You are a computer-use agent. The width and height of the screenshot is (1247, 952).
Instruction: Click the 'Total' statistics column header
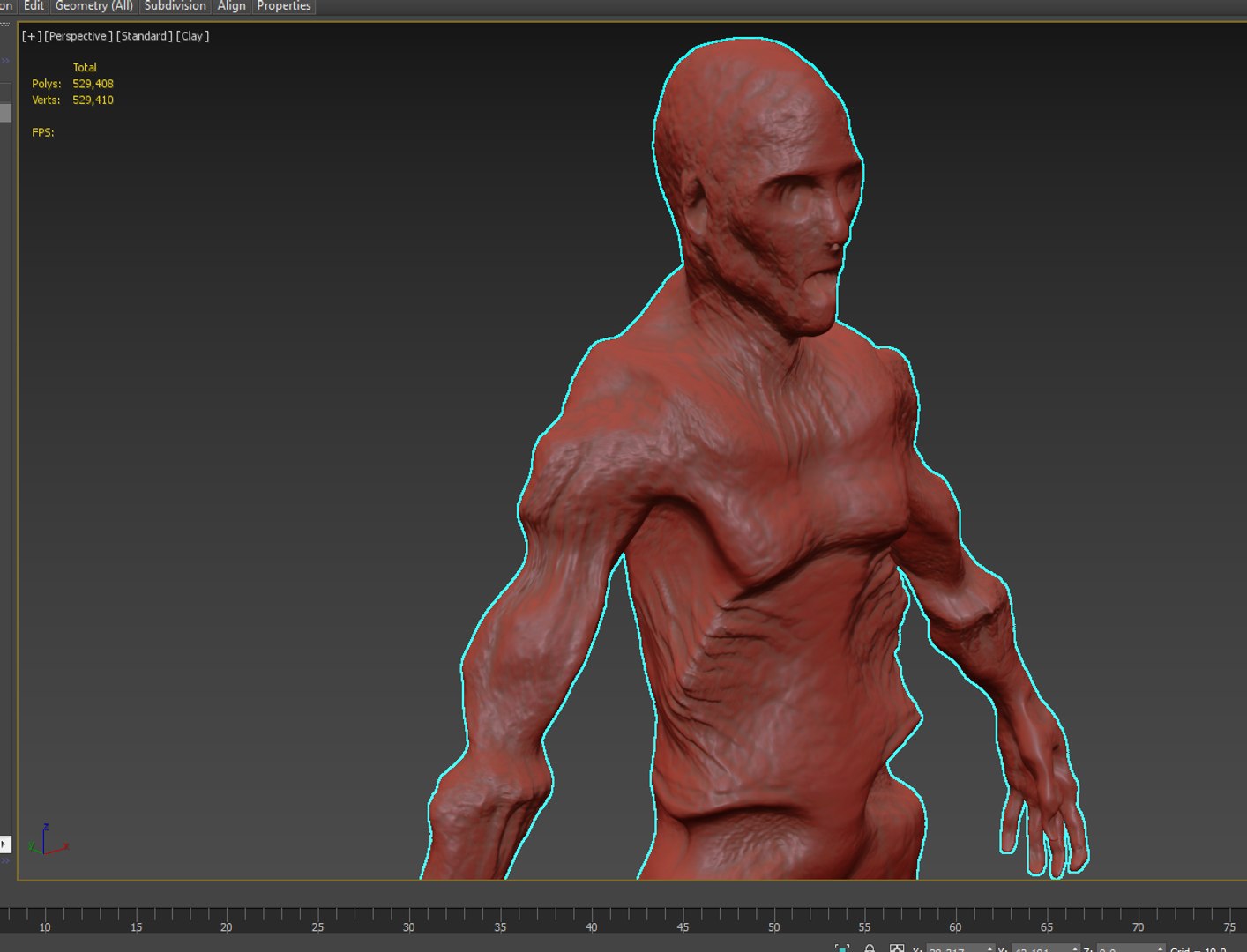click(85, 67)
